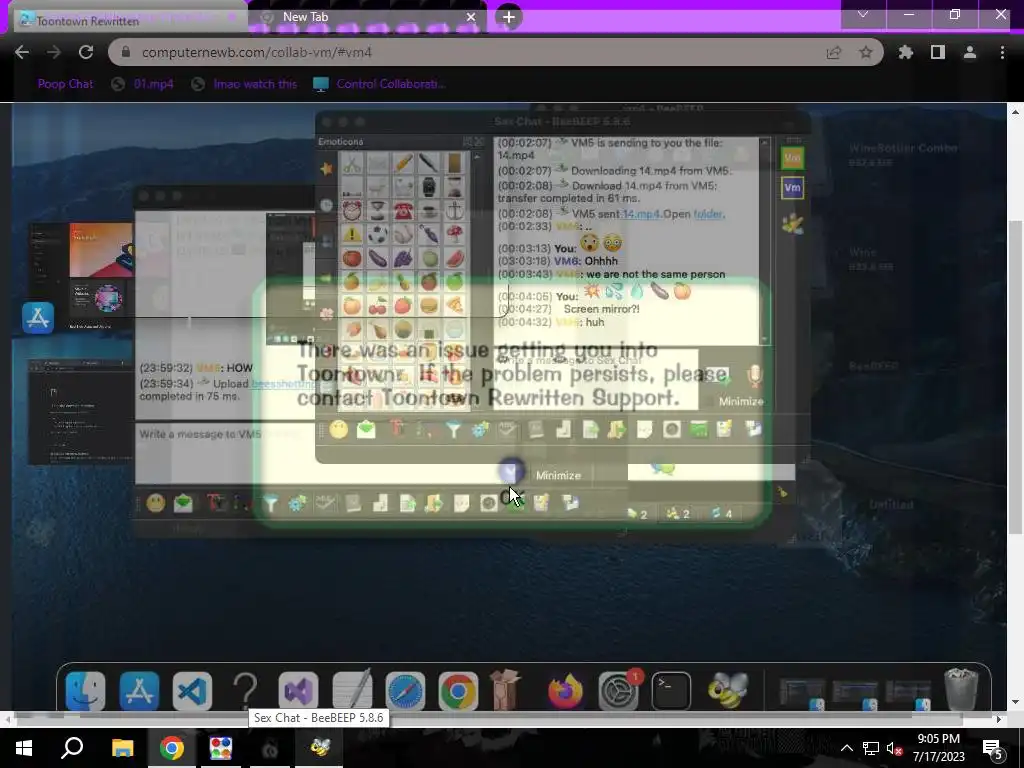The image size is (1024, 768).
Task: Click the page vertical scrollbar
Action: coord(1015,376)
